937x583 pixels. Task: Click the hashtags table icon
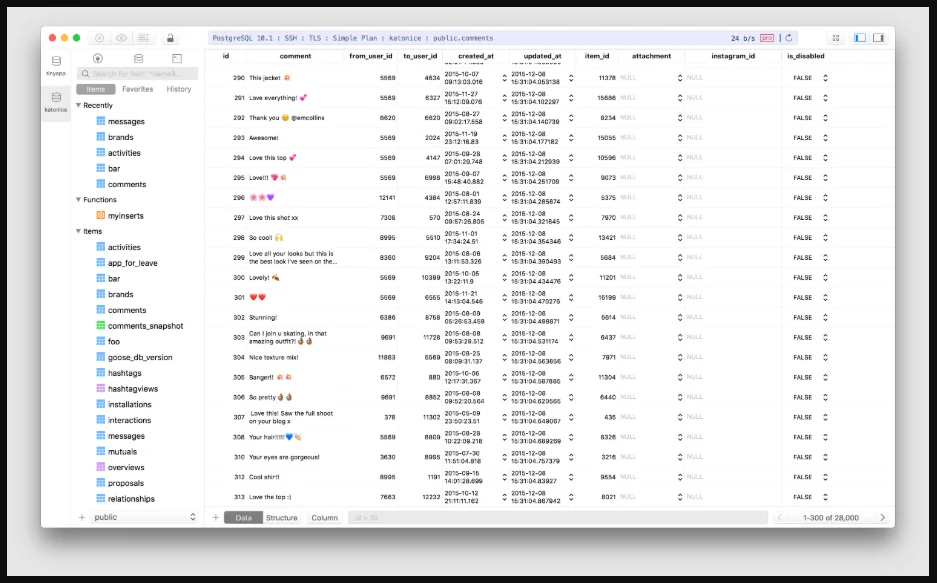click(100, 373)
